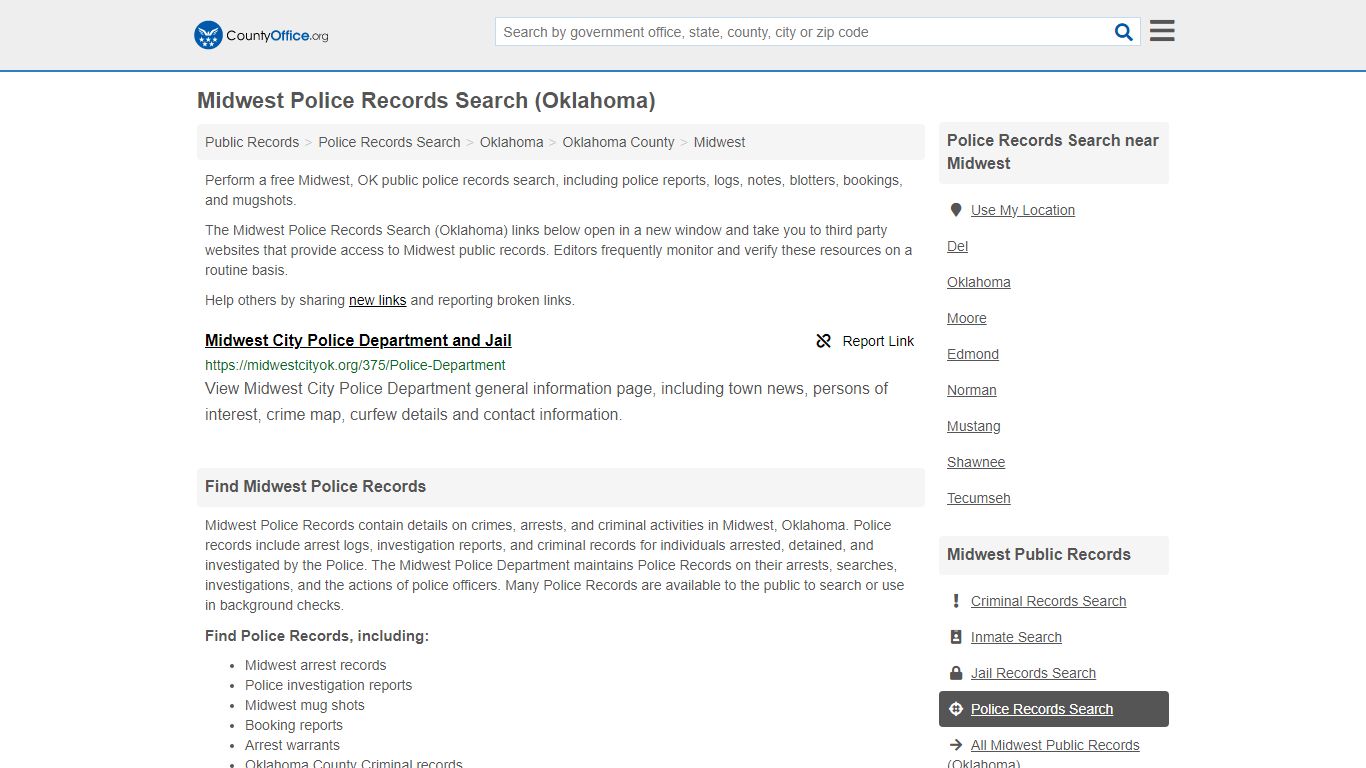Image resolution: width=1366 pixels, height=768 pixels.
Task: Select Midwest breadcrumb link
Action: click(x=719, y=142)
